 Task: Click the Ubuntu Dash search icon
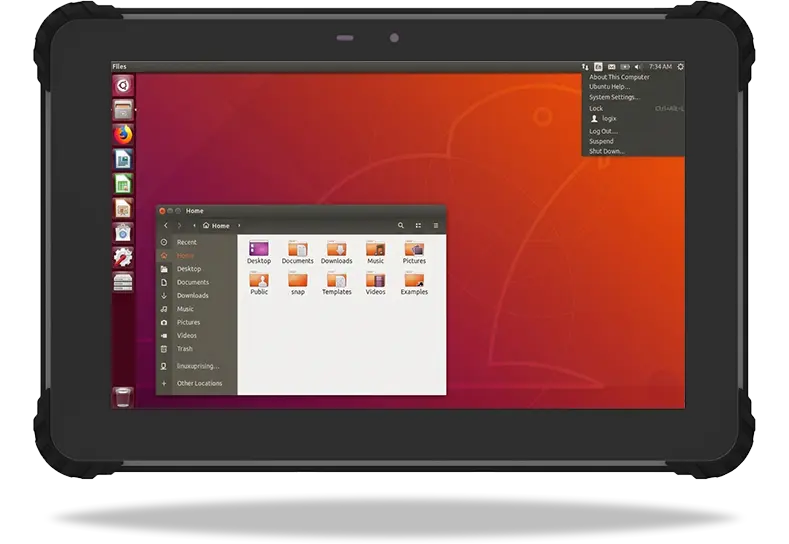[123, 85]
